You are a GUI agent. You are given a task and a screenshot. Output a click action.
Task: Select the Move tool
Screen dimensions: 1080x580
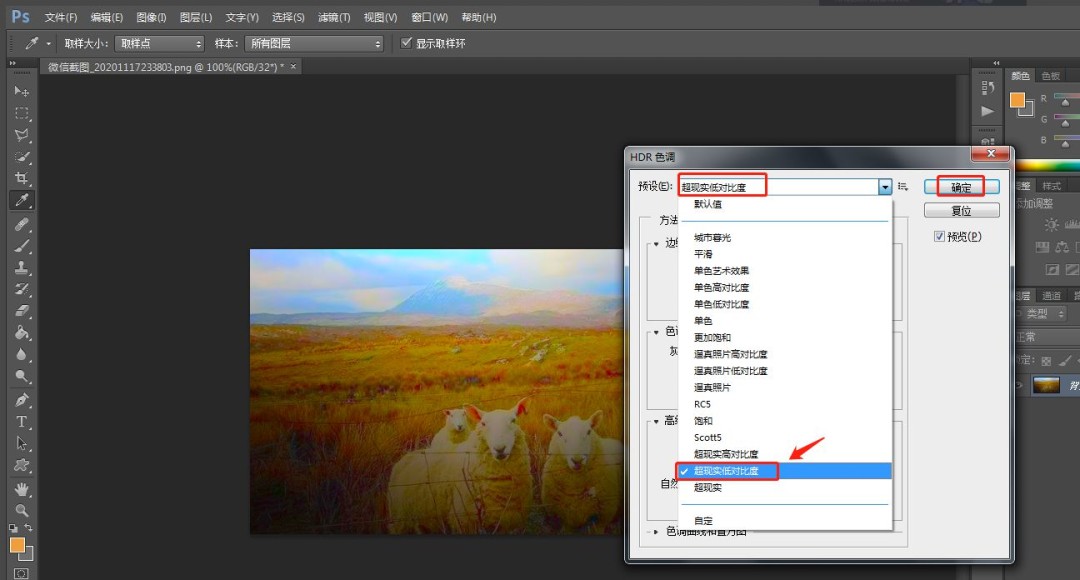tap(21, 91)
